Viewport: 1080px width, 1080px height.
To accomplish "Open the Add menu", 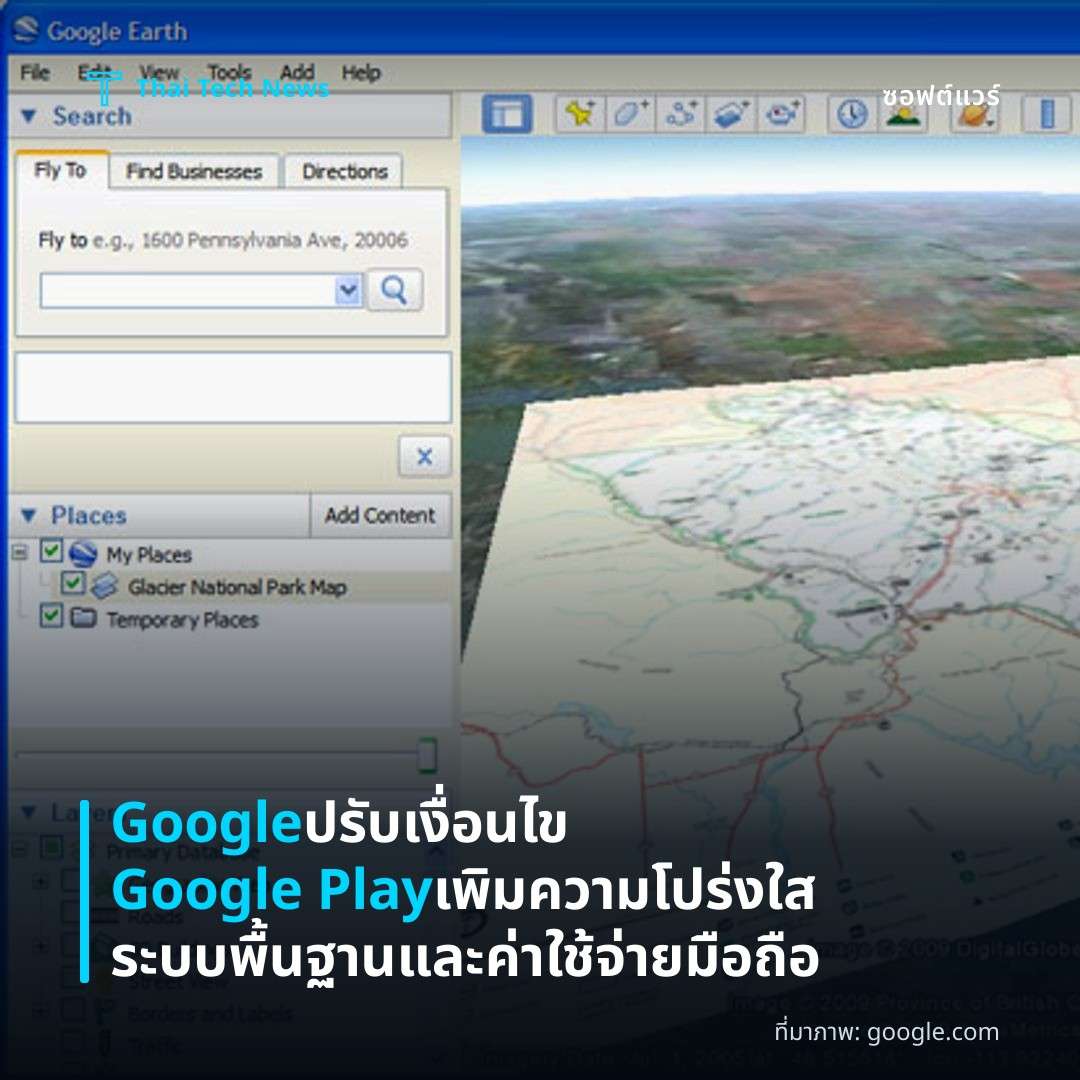I will [297, 72].
